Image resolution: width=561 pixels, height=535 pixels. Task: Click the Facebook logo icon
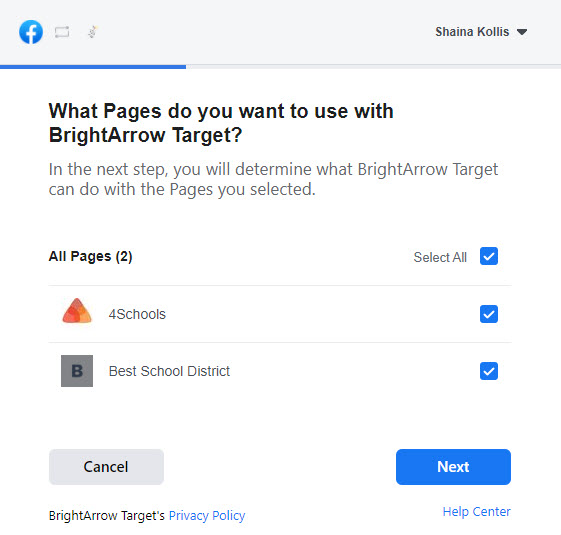31,32
